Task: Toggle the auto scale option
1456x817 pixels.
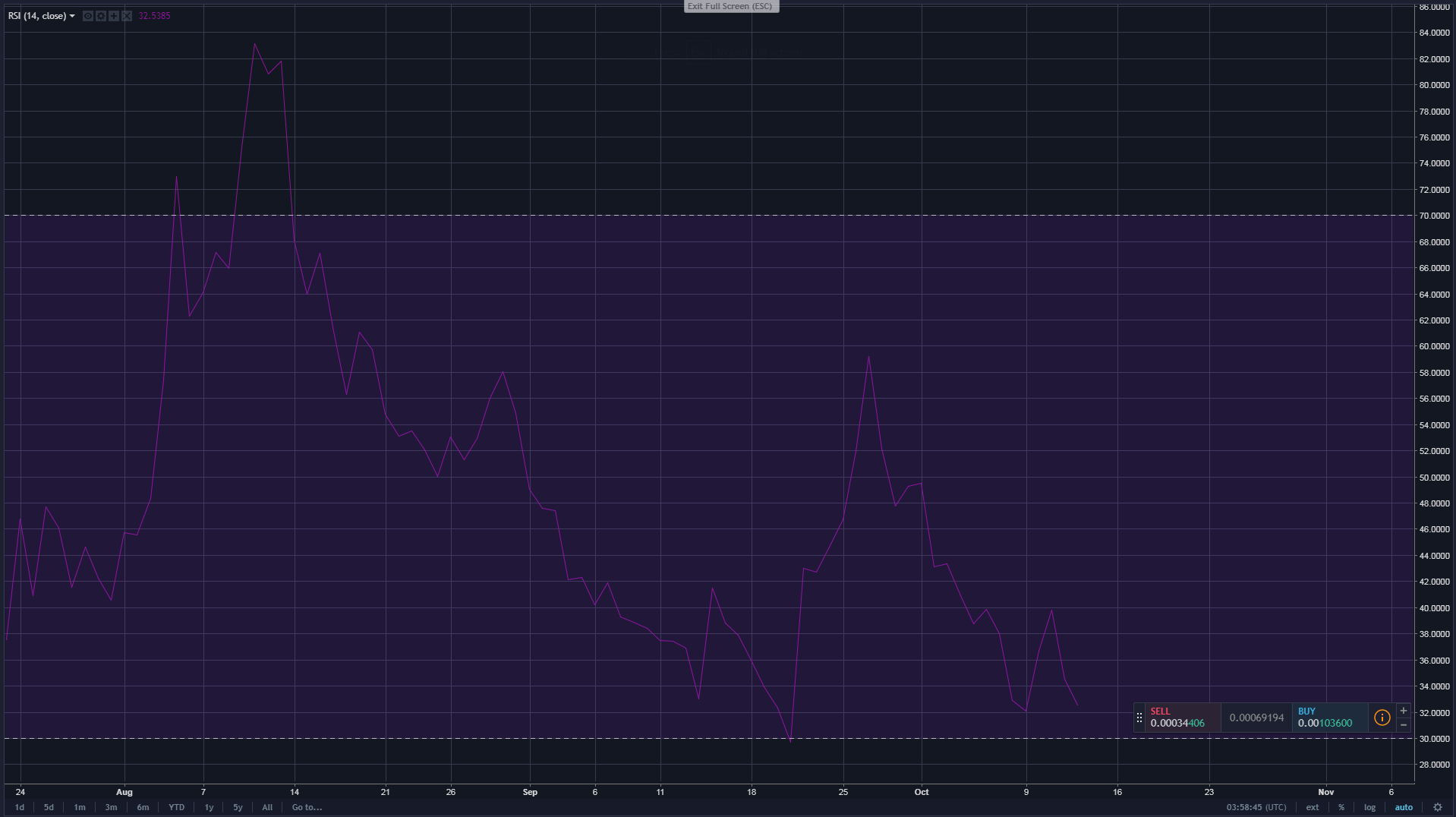Action: (x=1404, y=807)
